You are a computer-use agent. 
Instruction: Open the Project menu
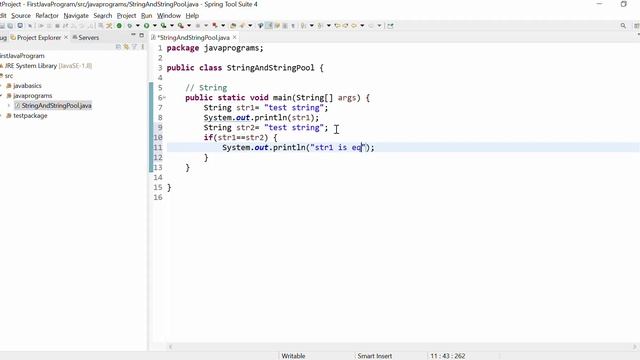point(126,16)
